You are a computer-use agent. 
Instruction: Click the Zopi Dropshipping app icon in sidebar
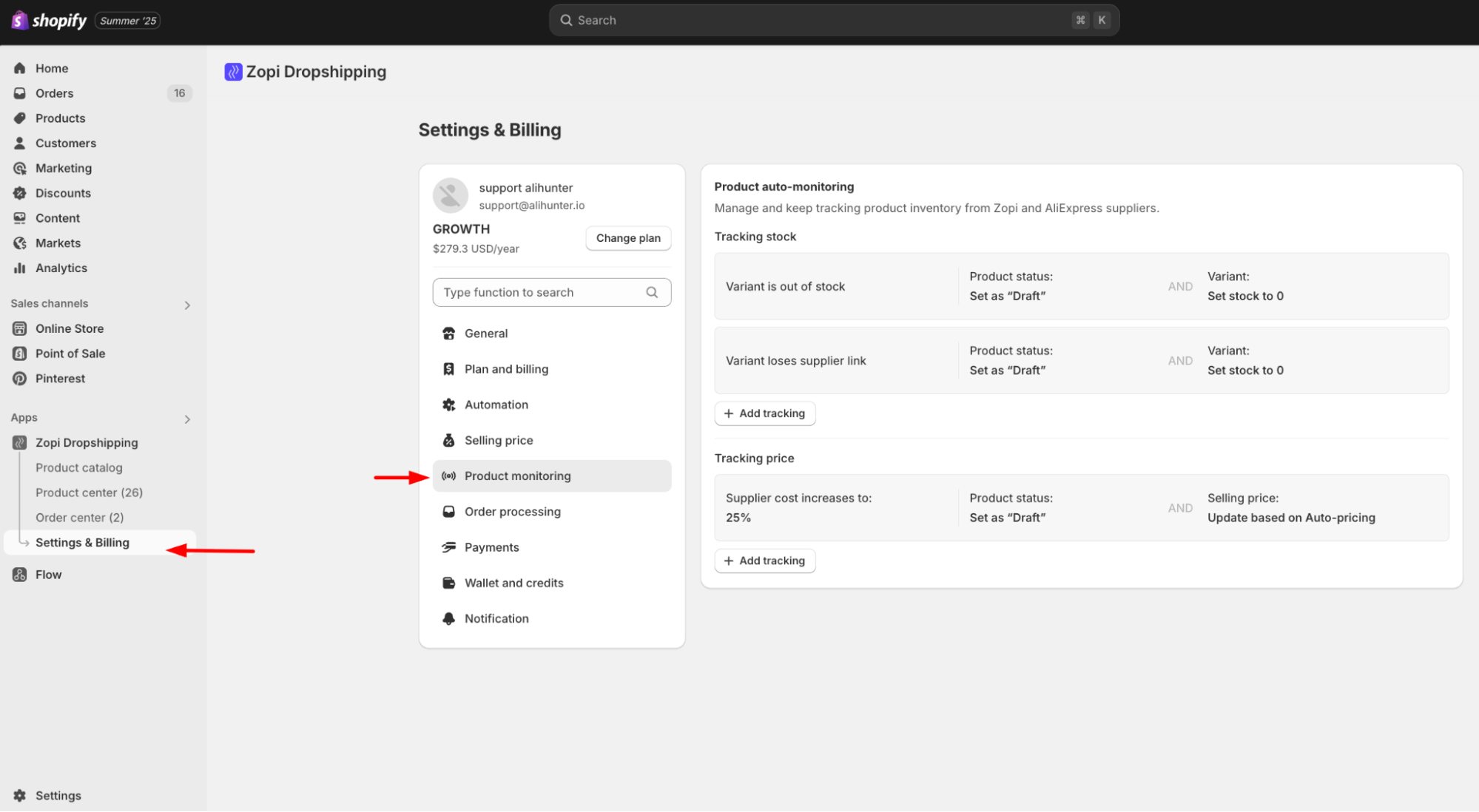click(20, 443)
